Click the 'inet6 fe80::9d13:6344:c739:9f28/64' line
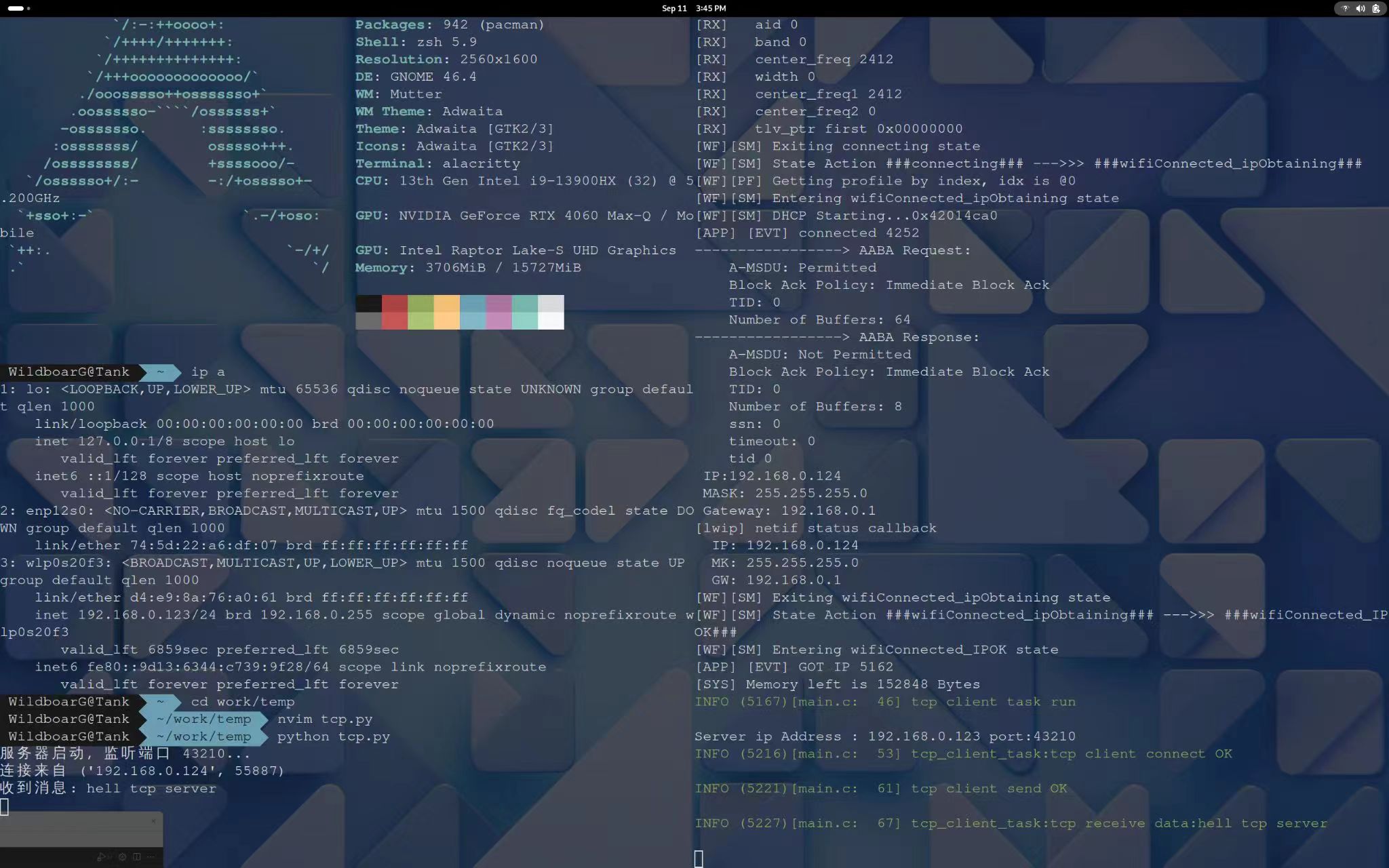 pyautogui.click(x=290, y=667)
